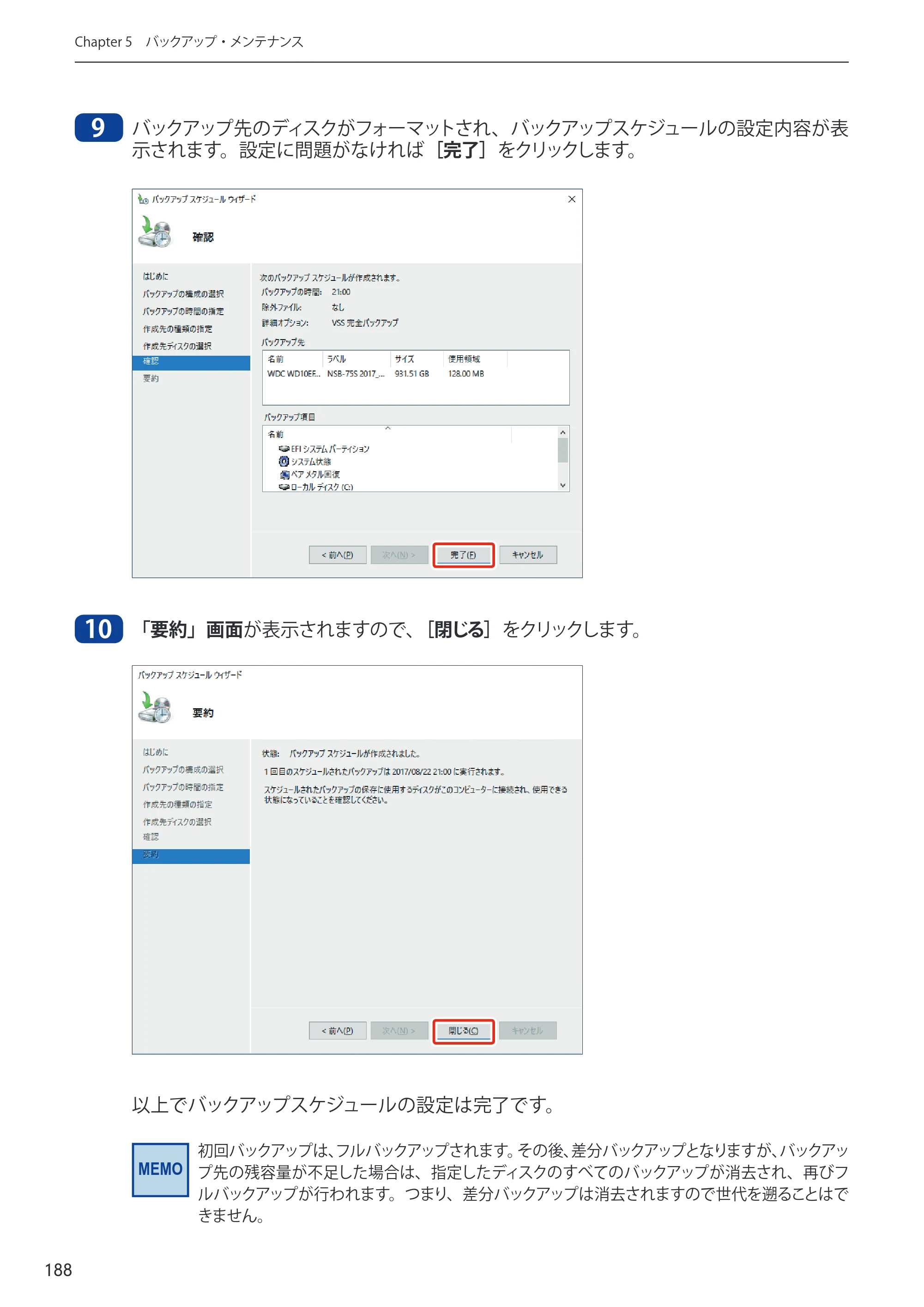This screenshot has width=924, height=1307.
Task: Click the 21:00 backup time value
Action: 341,292
